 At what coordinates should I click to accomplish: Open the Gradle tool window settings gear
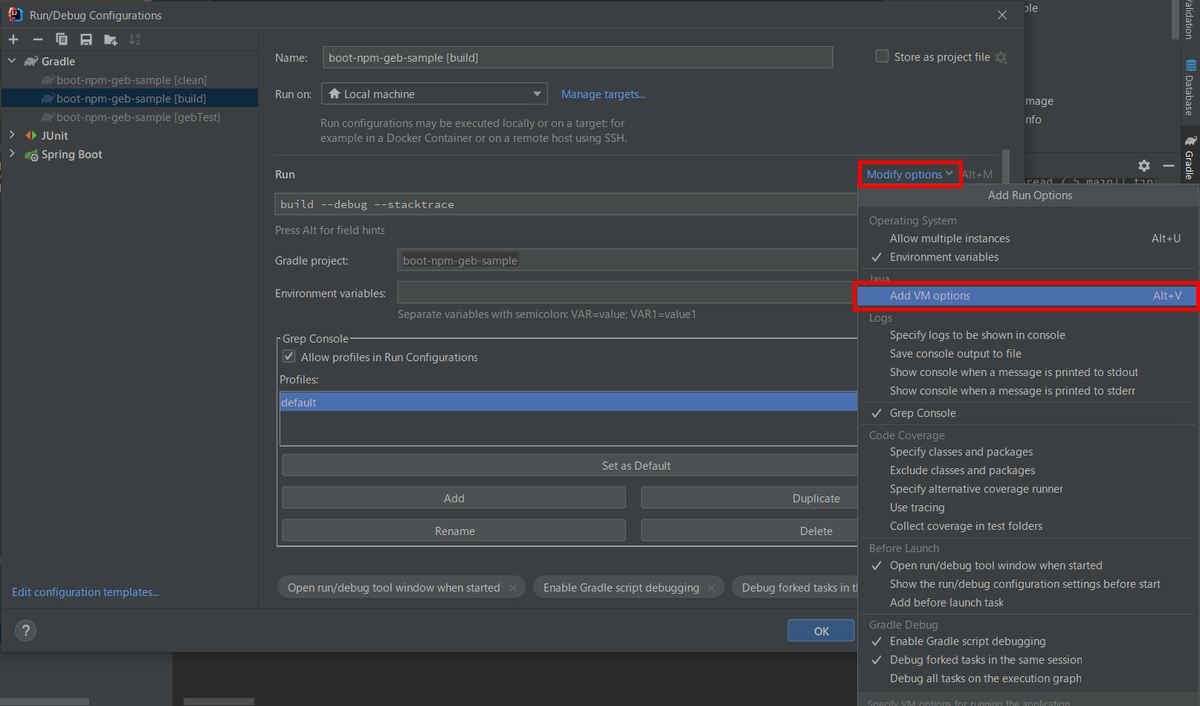[x=1144, y=165]
